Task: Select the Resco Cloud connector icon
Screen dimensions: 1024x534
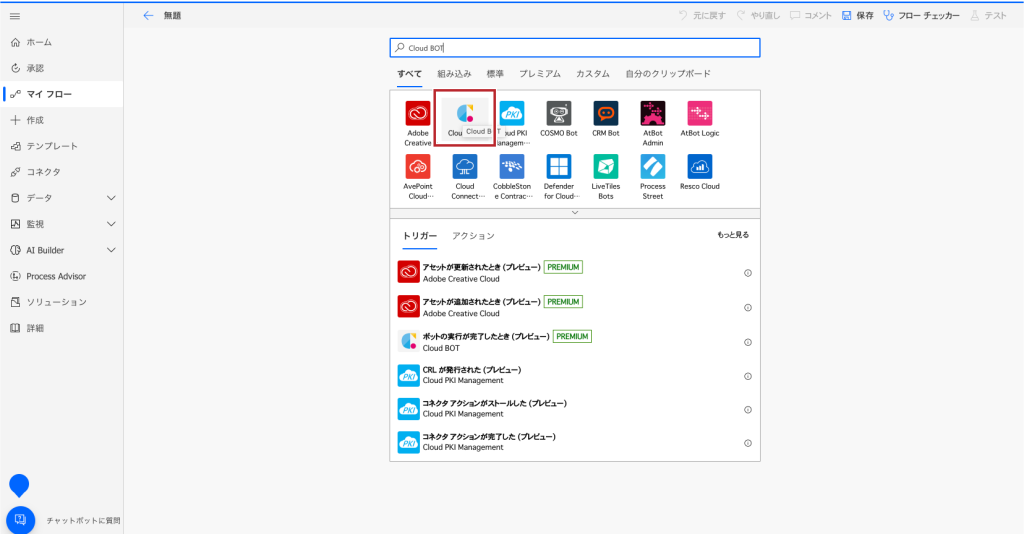Action: point(700,167)
